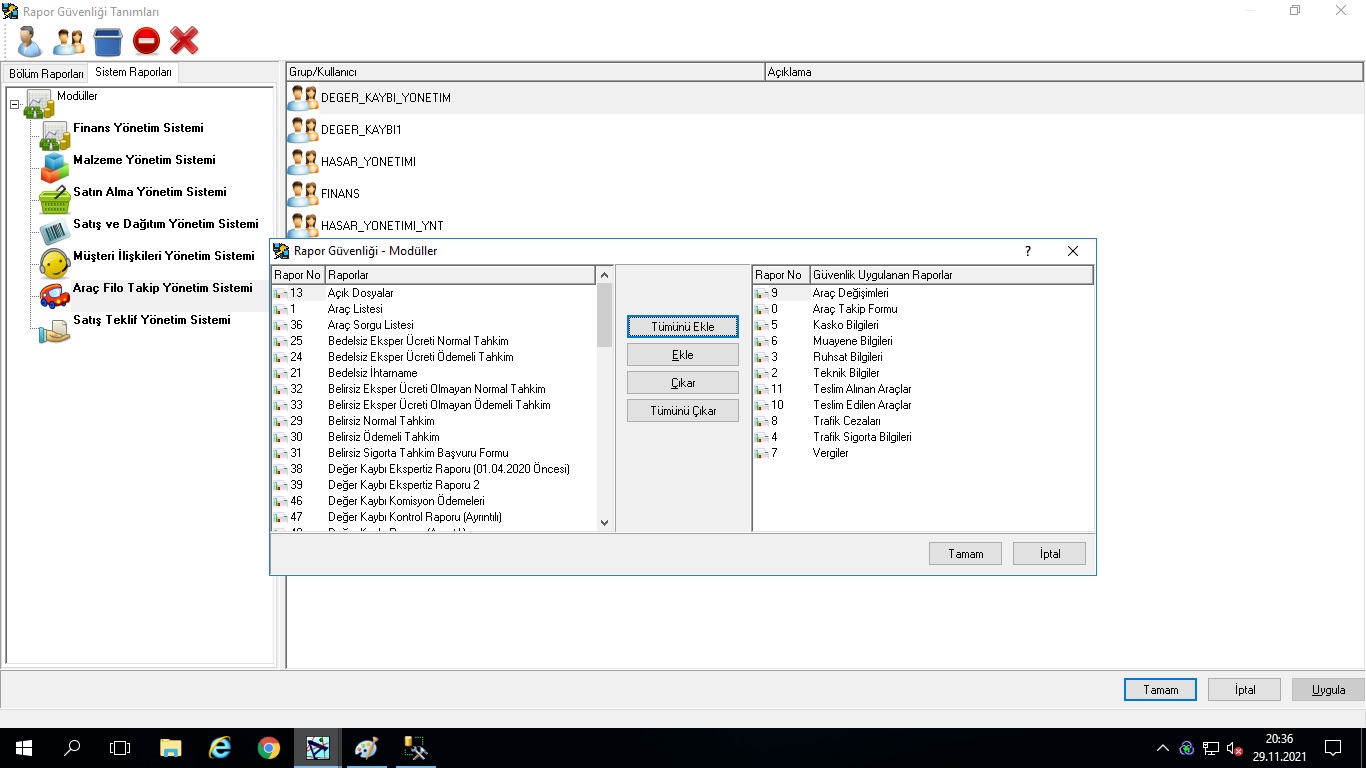
Task: Switch to the Sistem Raporları tab
Action: pyautogui.click(x=133, y=73)
